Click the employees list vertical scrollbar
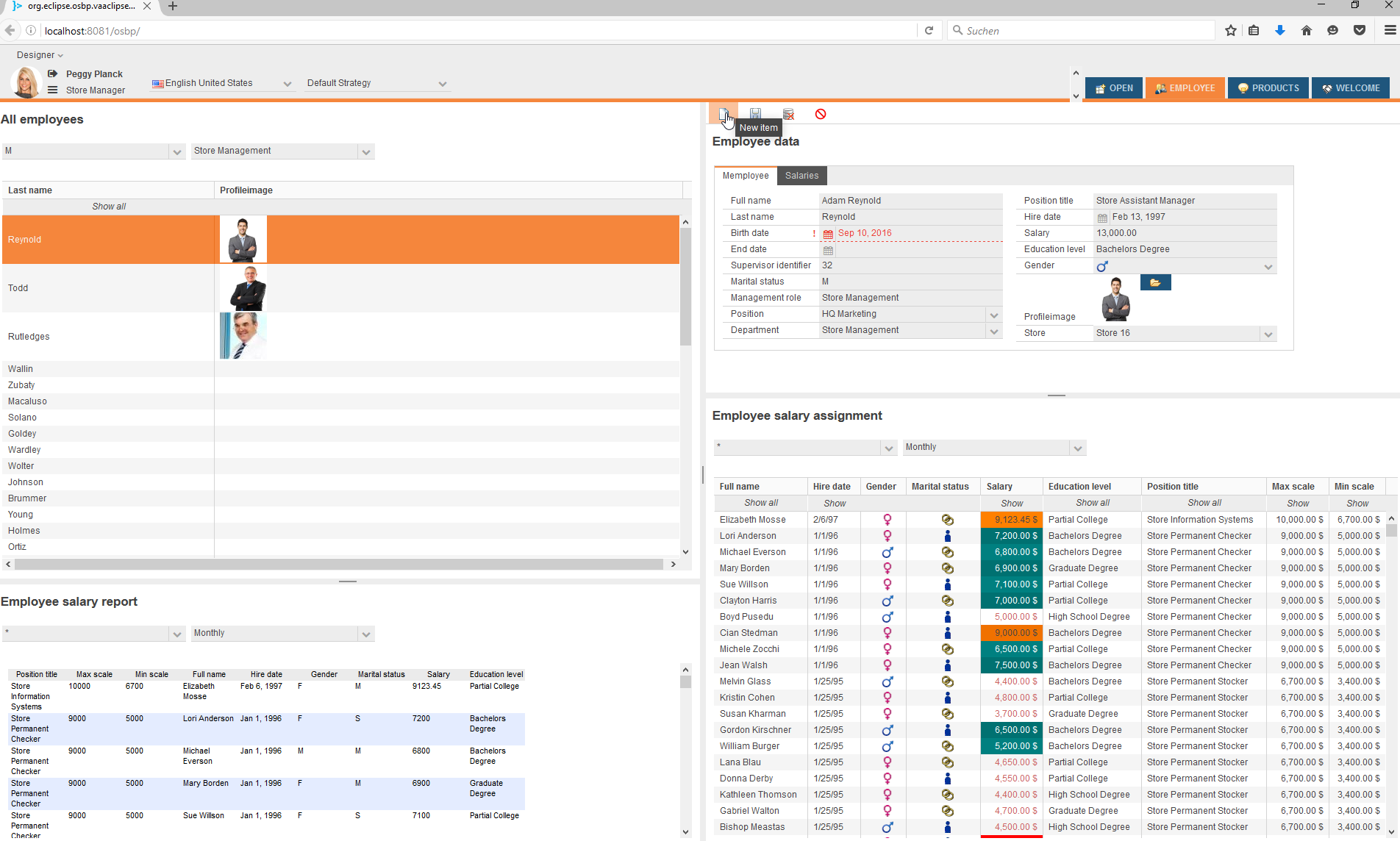The image size is (1400, 841). [685, 287]
